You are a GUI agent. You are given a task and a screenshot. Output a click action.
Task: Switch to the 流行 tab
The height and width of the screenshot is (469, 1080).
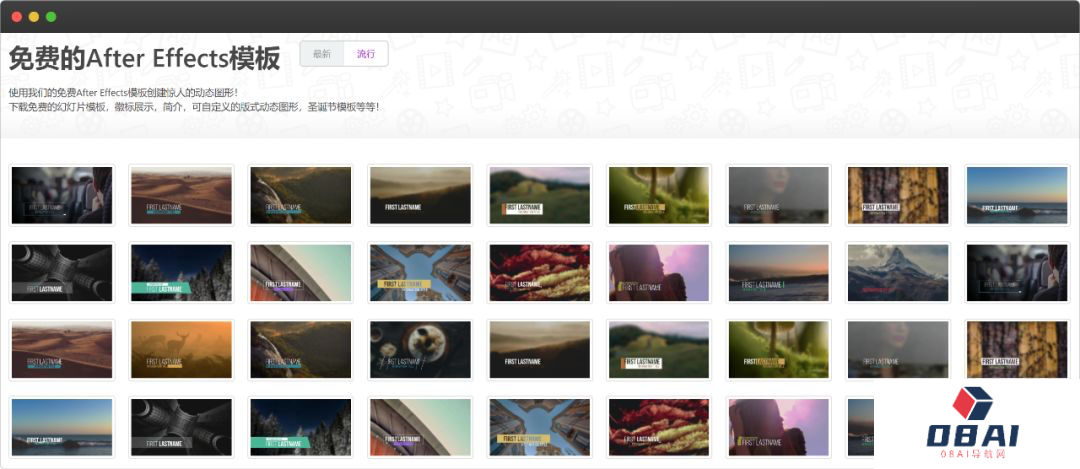pyautogui.click(x=365, y=54)
